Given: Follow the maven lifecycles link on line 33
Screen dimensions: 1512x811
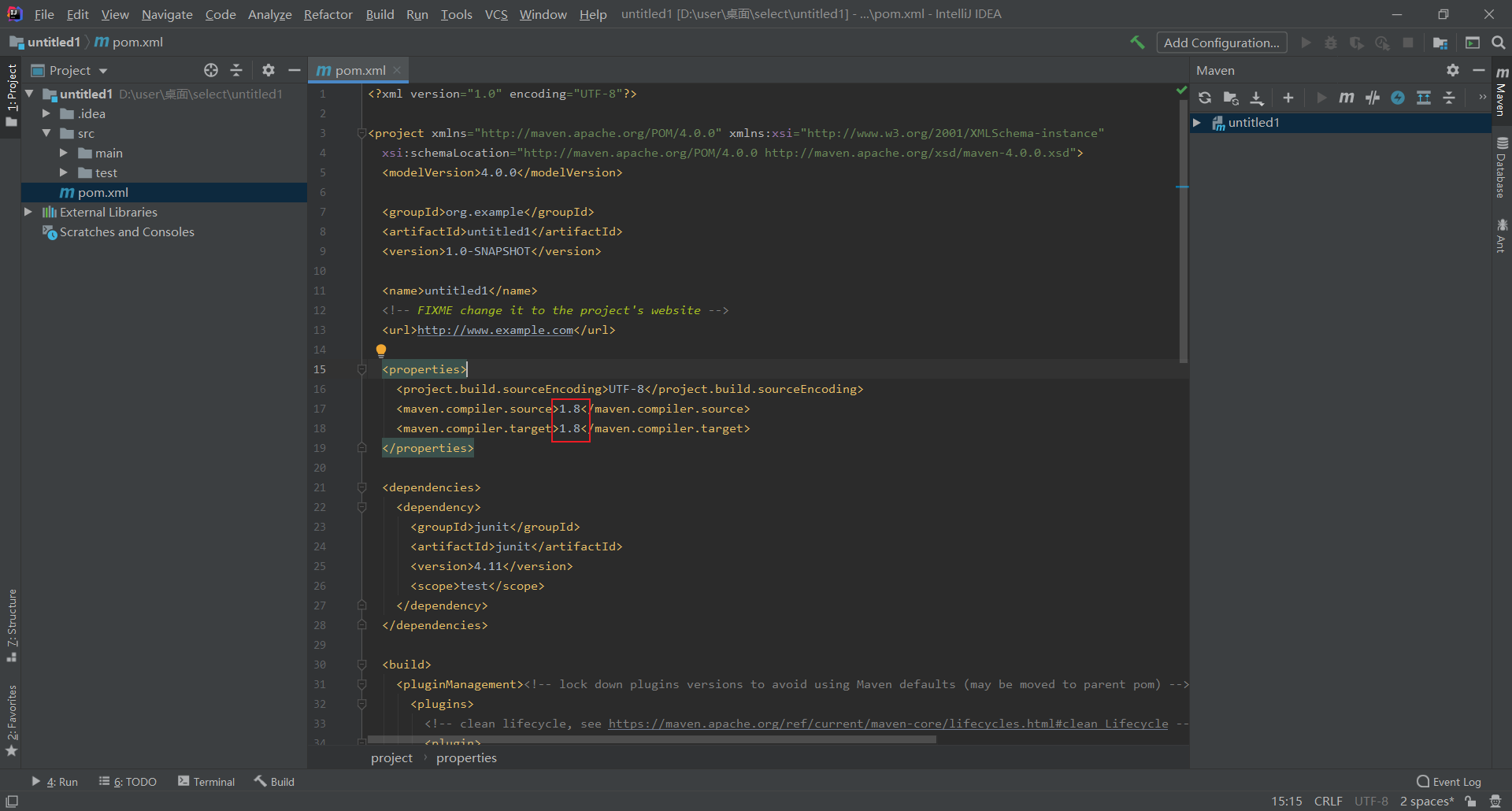Looking at the screenshot, I should [x=888, y=724].
